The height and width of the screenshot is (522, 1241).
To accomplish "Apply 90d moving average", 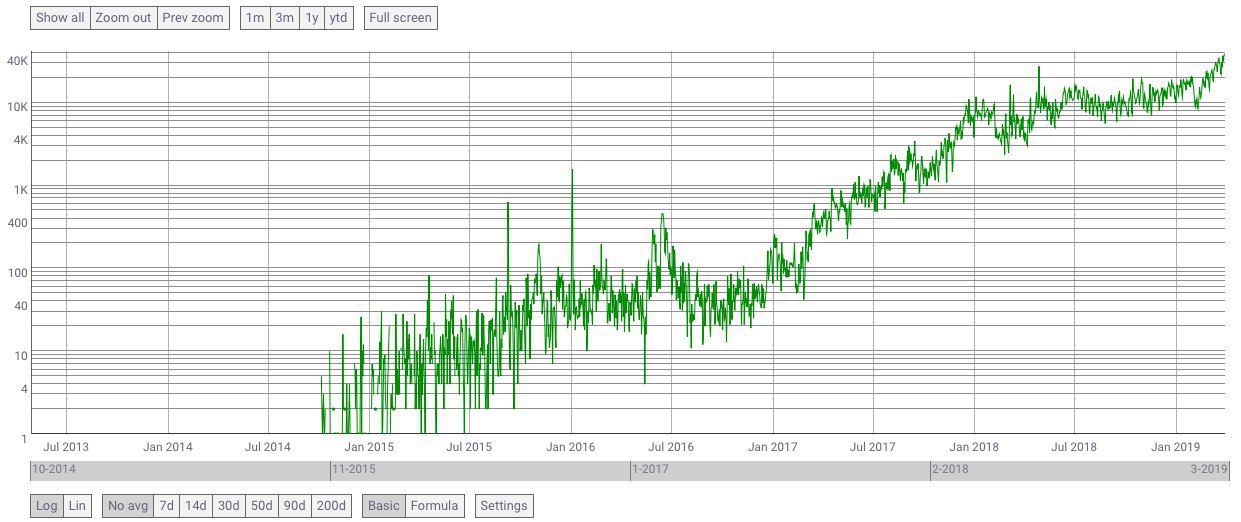I will (x=295, y=506).
